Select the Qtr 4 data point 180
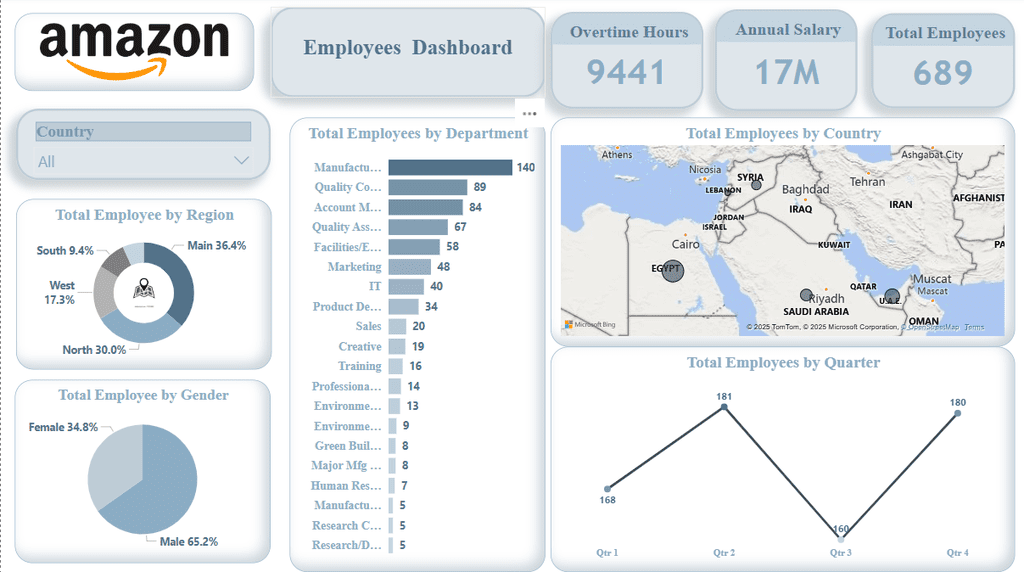 (957, 413)
